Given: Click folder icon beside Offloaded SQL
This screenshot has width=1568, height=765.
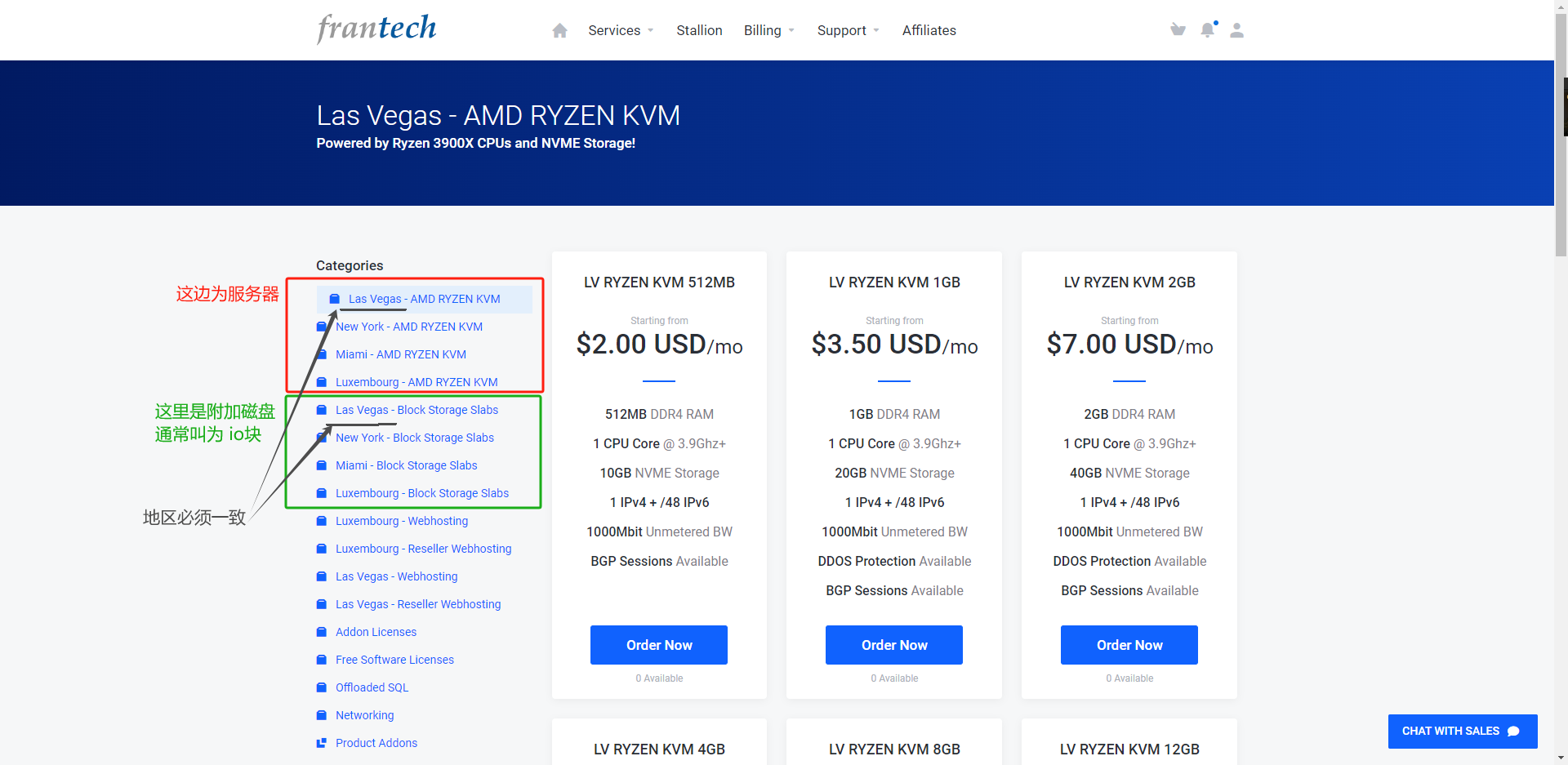Looking at the screenshot, I should click(x=321, y=687).
